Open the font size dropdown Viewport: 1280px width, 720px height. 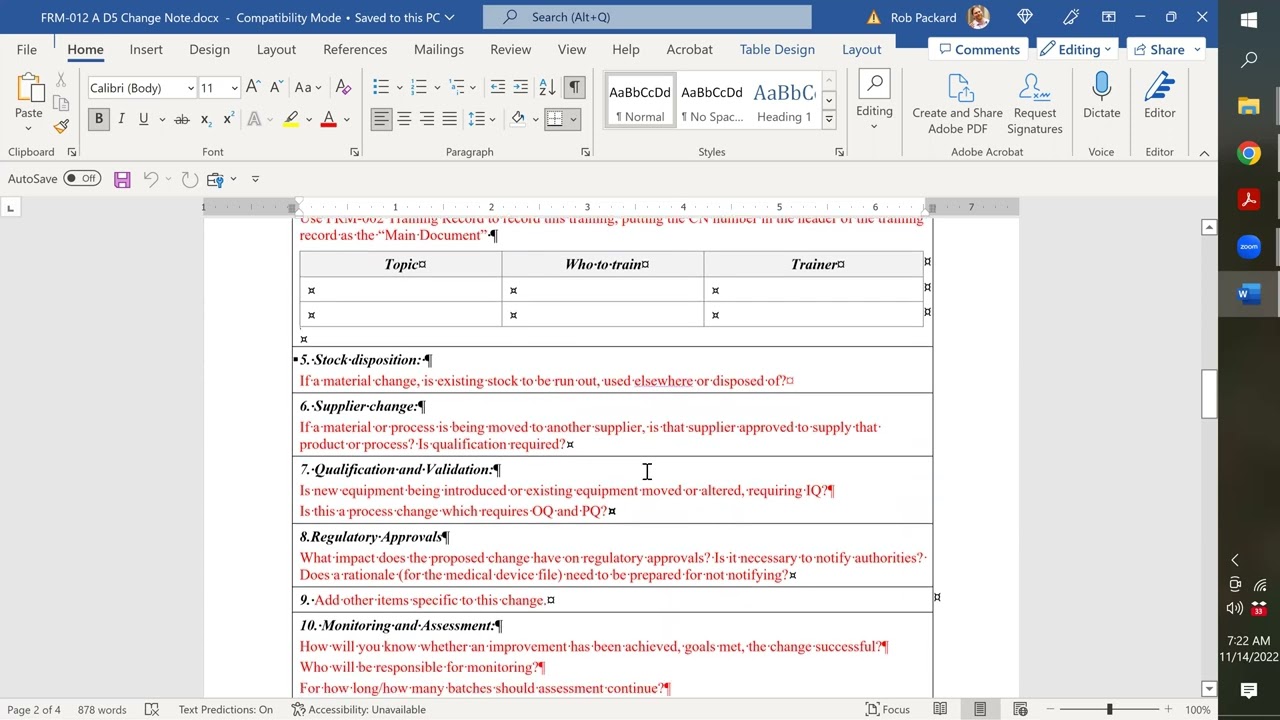[234, 88]
